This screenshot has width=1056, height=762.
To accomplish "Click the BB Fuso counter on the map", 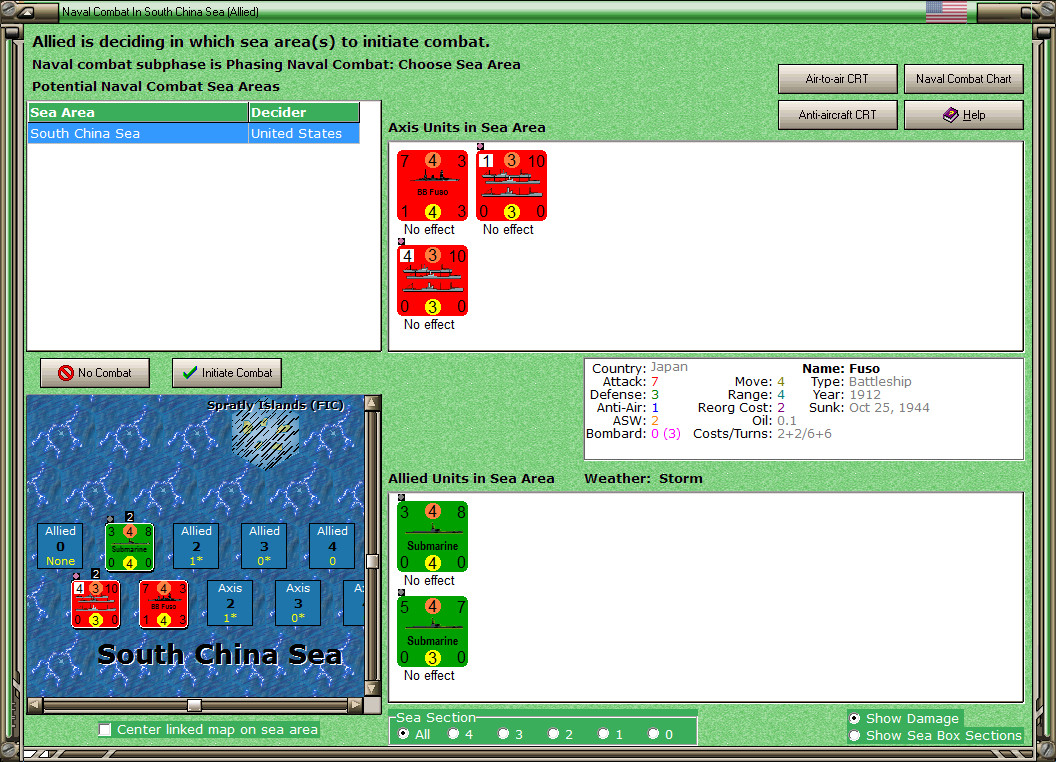I will click(x=164, y=604).
